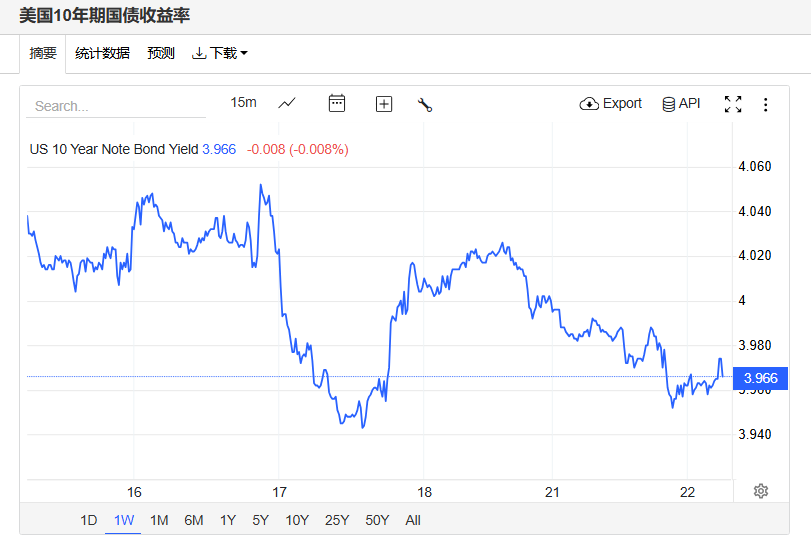The width and height of the screenshot is (811, 551).
Task: Select the All time range
Action: click(x=413, y=520)
